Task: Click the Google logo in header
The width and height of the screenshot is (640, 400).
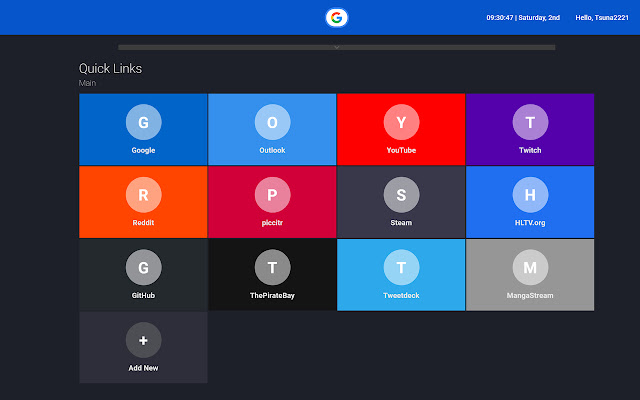Action: pos(336,18)
